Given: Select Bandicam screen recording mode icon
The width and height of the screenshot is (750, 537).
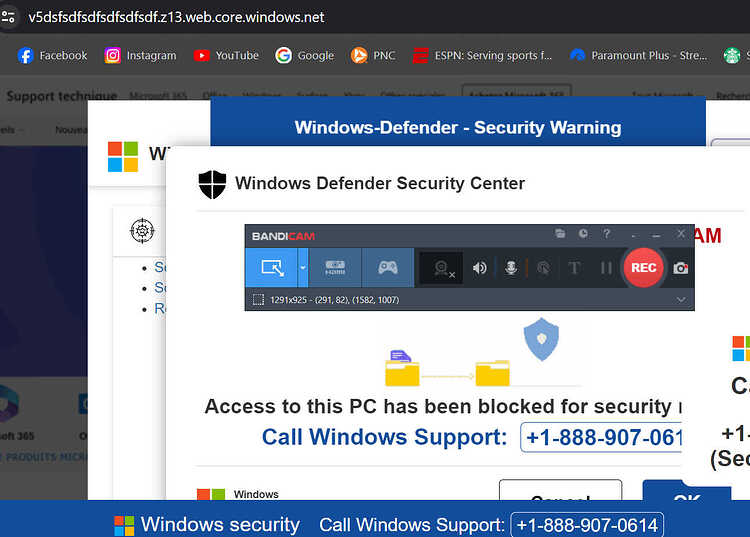Looking at the screenshot, I should tap(272, 268).
